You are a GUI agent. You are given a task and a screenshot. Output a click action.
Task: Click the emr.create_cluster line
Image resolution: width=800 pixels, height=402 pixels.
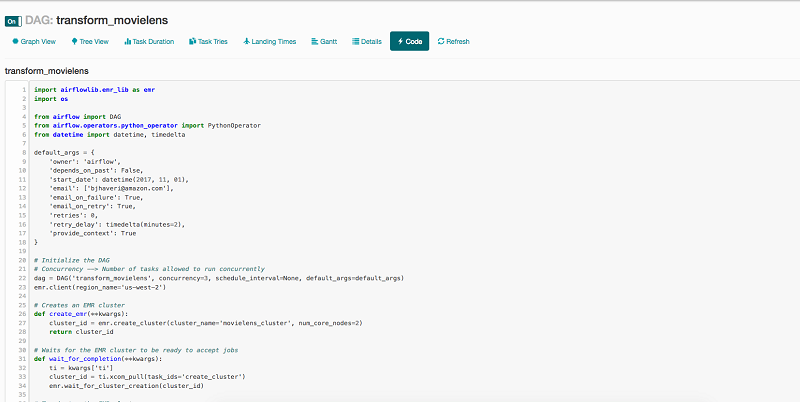(206, 323)
